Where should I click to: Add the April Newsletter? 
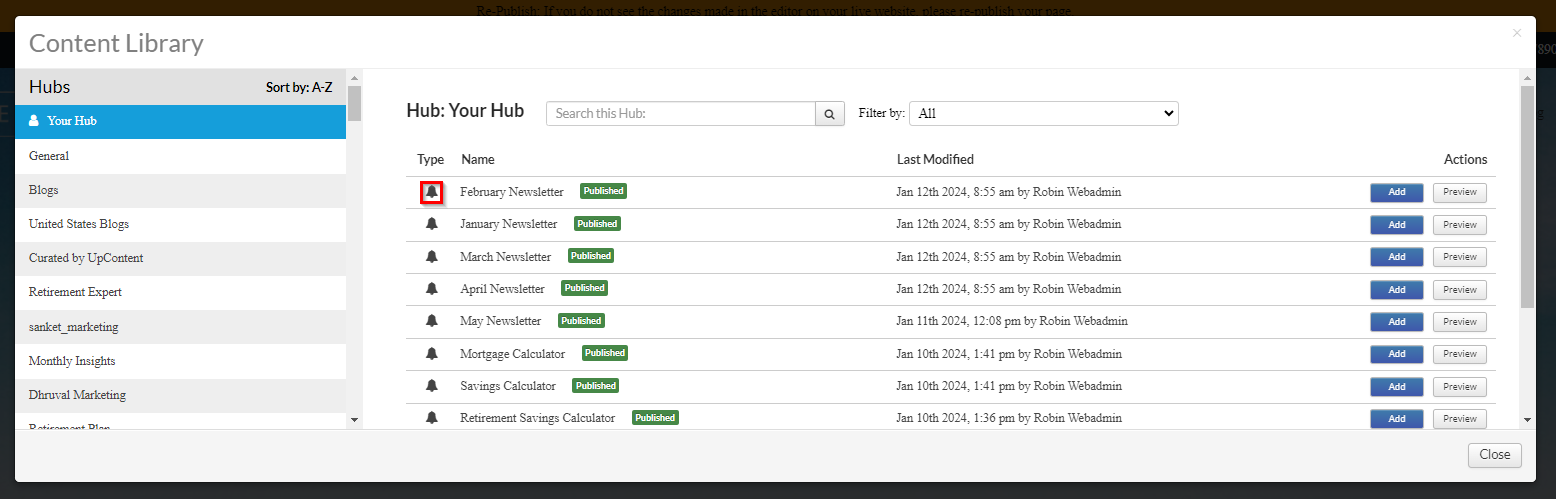tap(1396, 290)
